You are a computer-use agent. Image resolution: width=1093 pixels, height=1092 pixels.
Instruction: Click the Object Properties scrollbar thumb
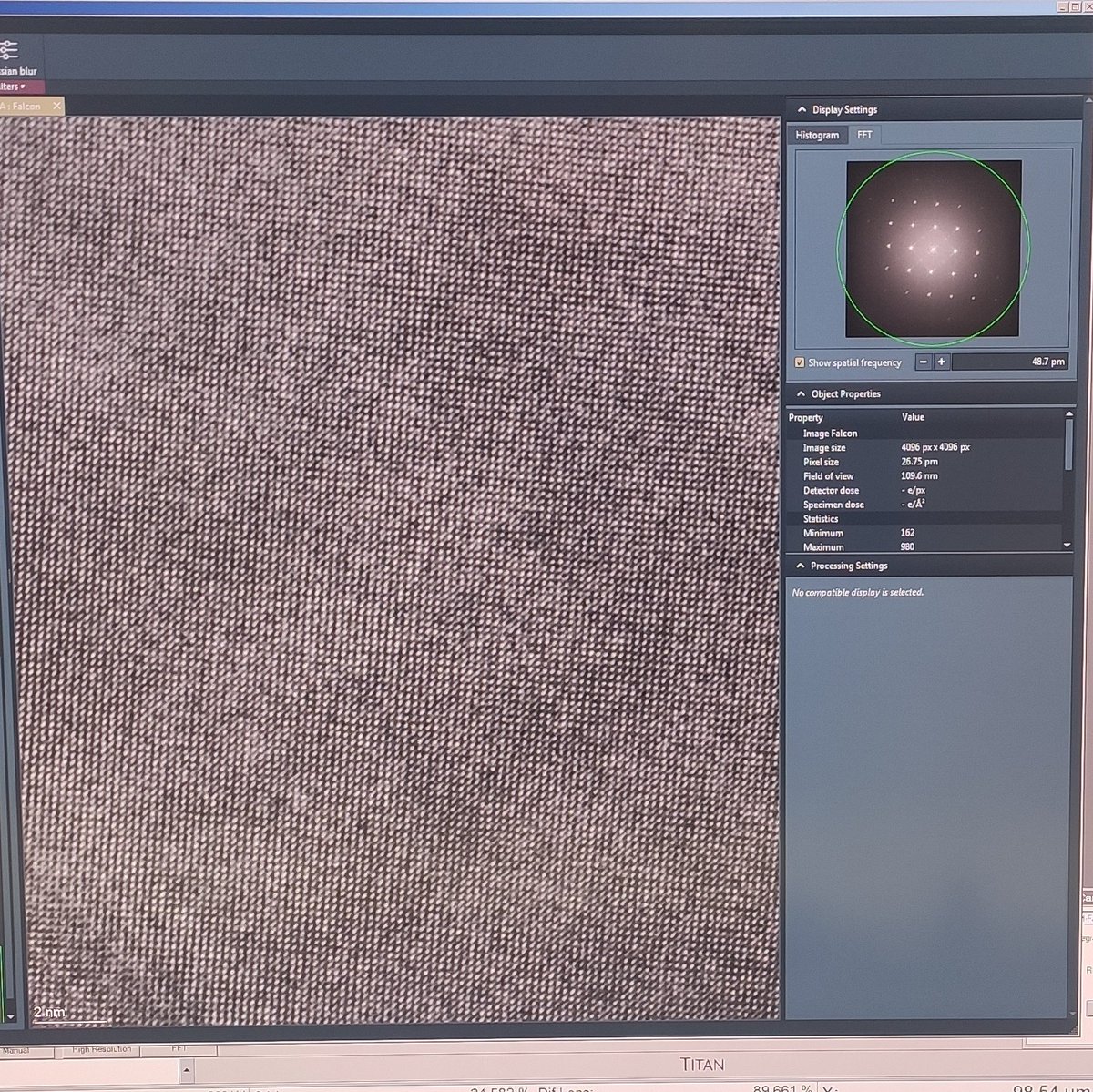point(1068,444)
